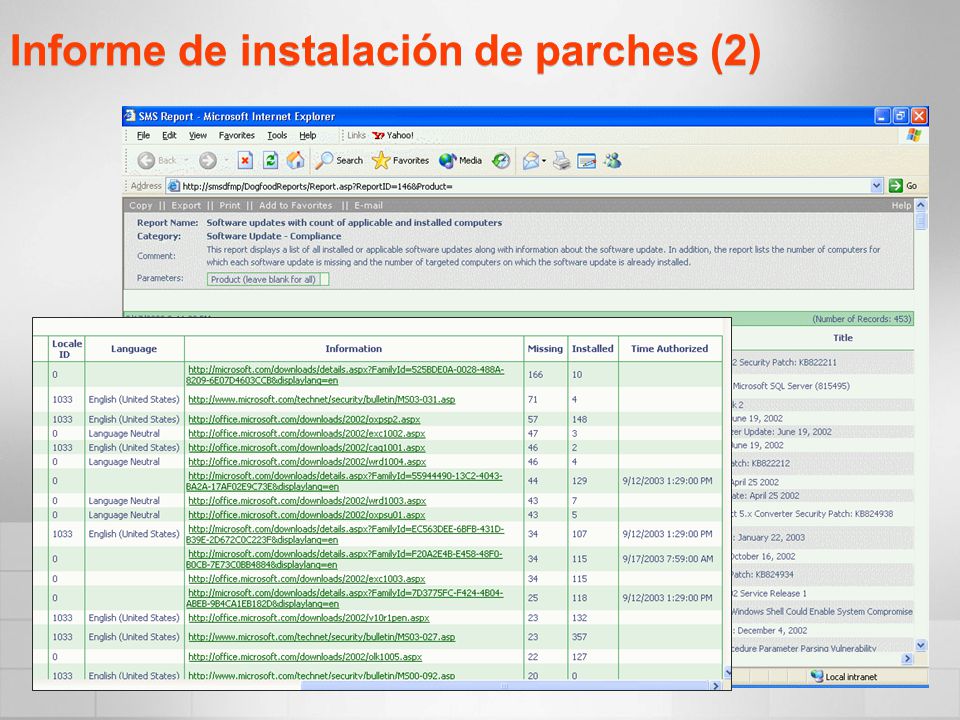Click the Windows flag logo in menu bar
960x720 pixels.
pos(913,135)
